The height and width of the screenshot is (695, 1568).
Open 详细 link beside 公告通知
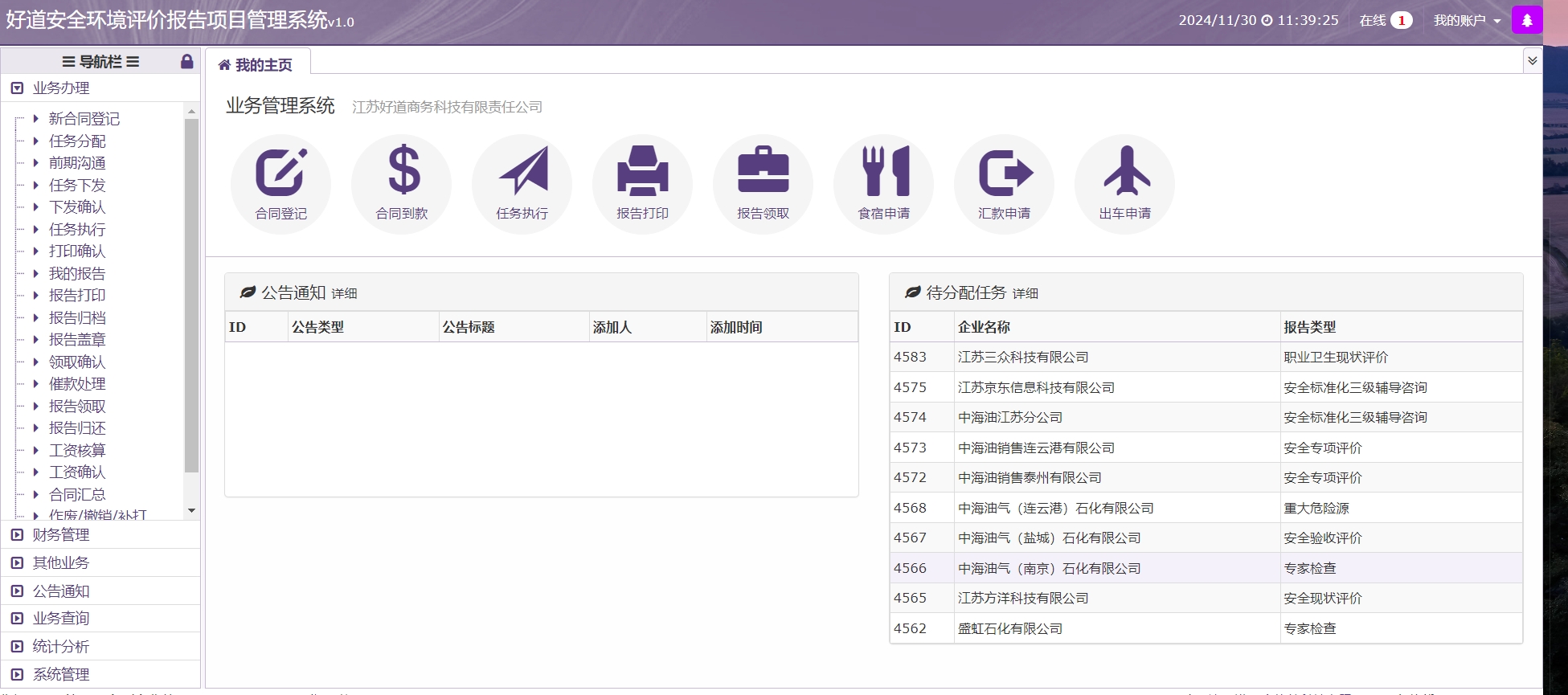344,294
